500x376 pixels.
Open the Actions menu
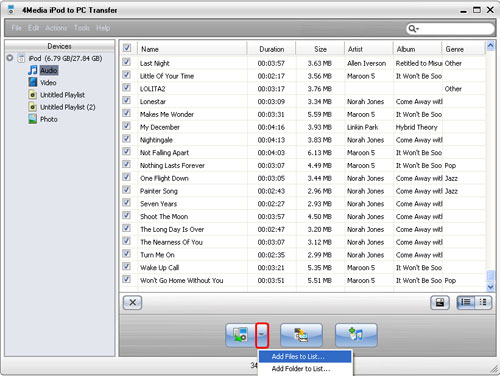(x=56, y=28)
